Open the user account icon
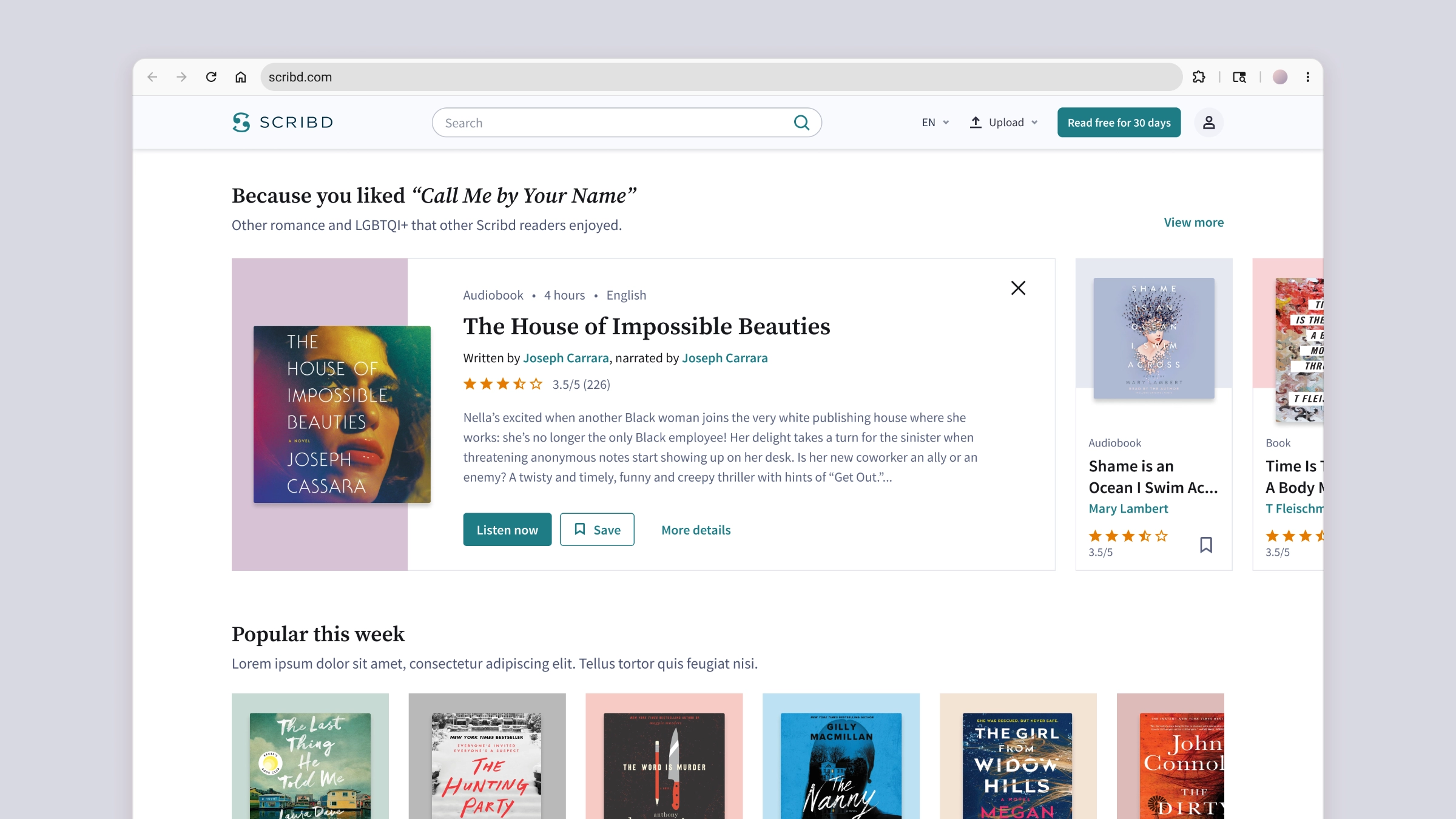This screenshot has height=819, width=1456. click(x=1209, y=123)
